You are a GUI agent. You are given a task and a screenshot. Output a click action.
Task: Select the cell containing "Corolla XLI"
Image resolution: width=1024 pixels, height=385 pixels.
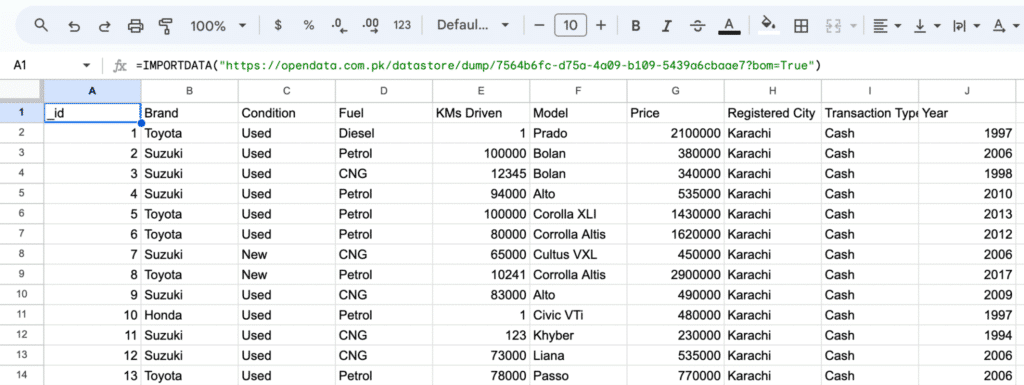(579, 214)
